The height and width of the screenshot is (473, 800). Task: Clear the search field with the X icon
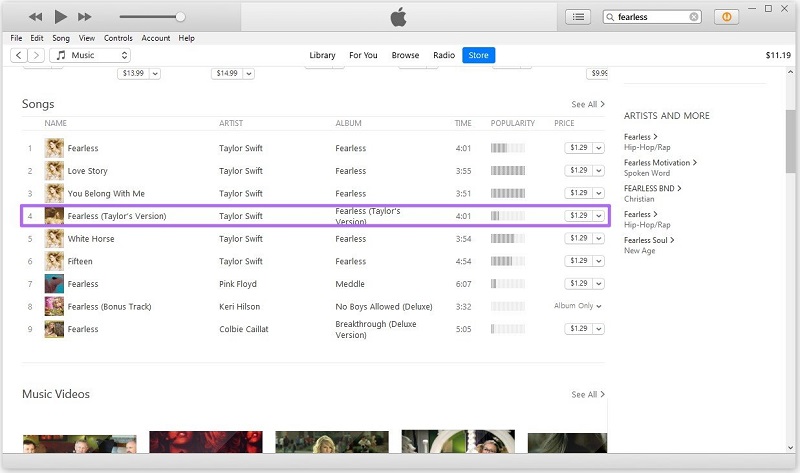click(694, 17)
